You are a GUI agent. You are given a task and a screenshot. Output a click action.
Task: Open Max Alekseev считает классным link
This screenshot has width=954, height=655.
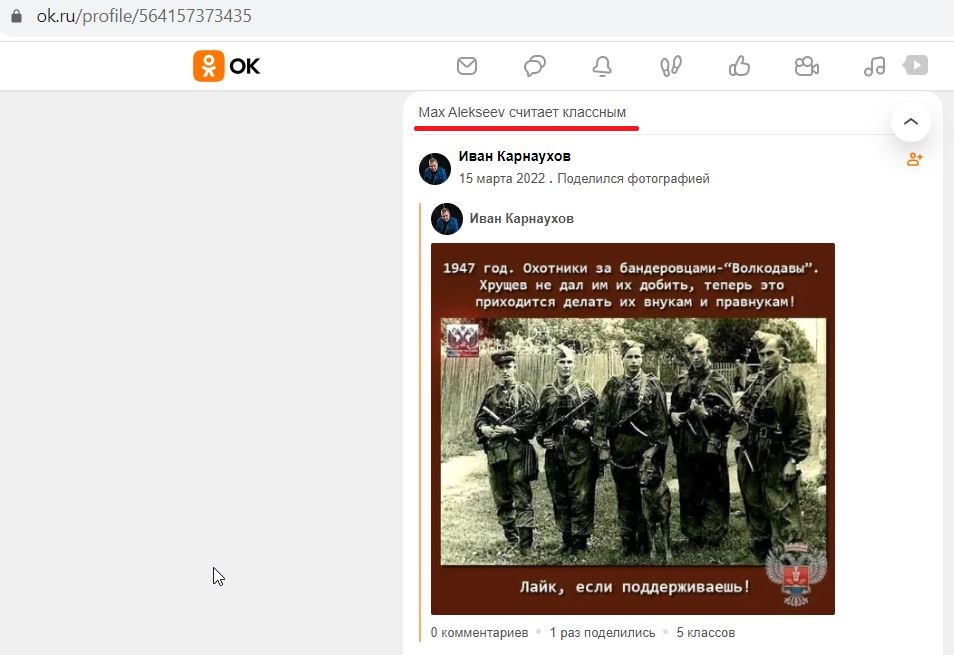click(522, 113)
